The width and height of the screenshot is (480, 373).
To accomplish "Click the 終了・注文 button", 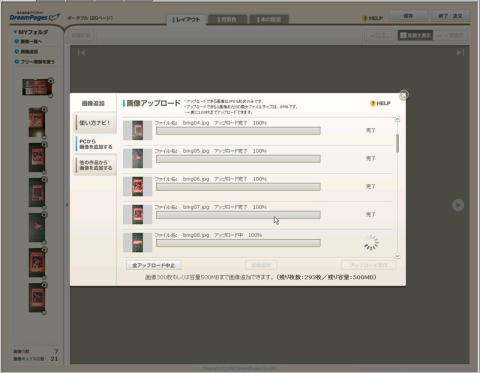I will 450,16.
